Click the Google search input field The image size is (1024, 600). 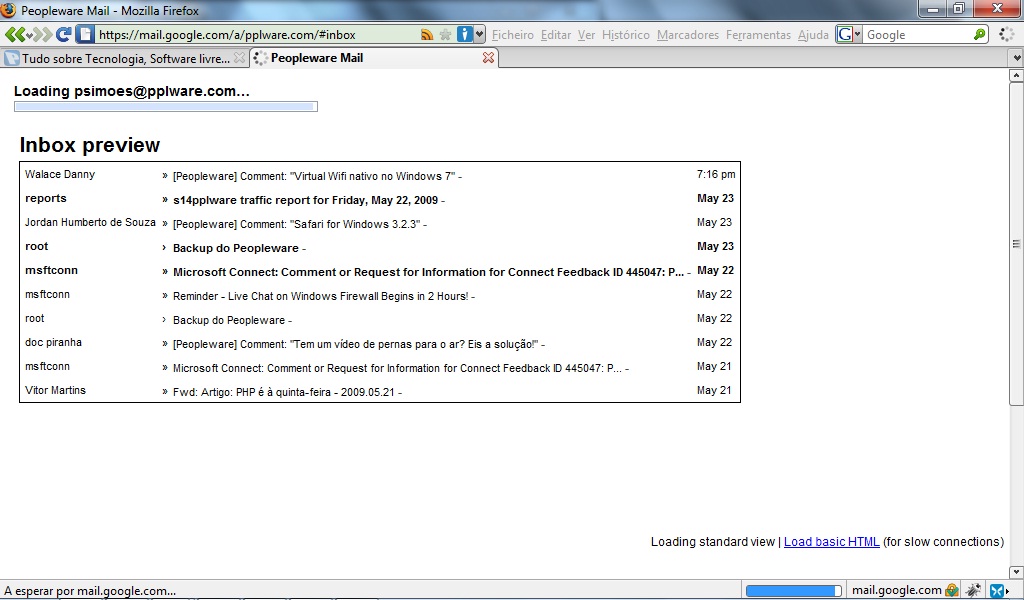click(x=918, y=35)
